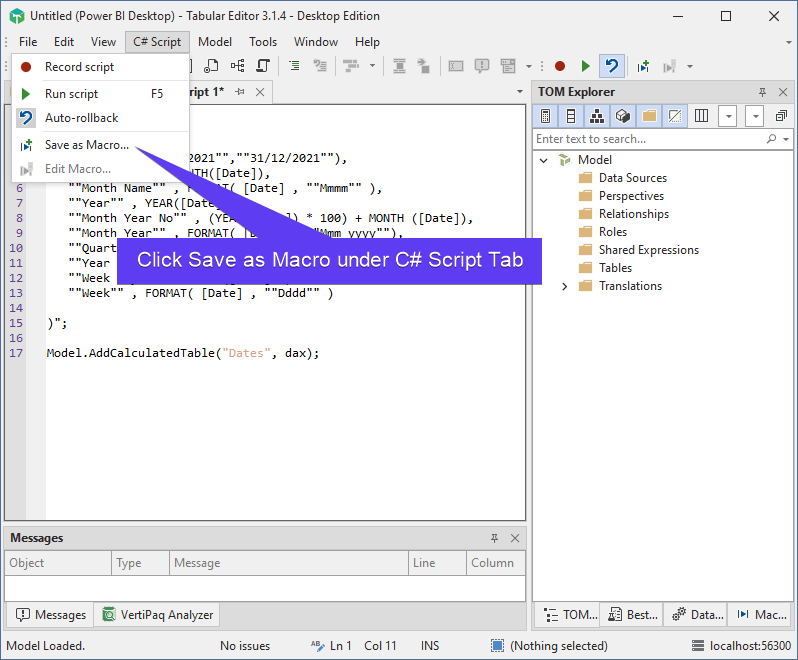
Task: Open the dropdown next to Edit Macro icon
Action: coord(690,66)
